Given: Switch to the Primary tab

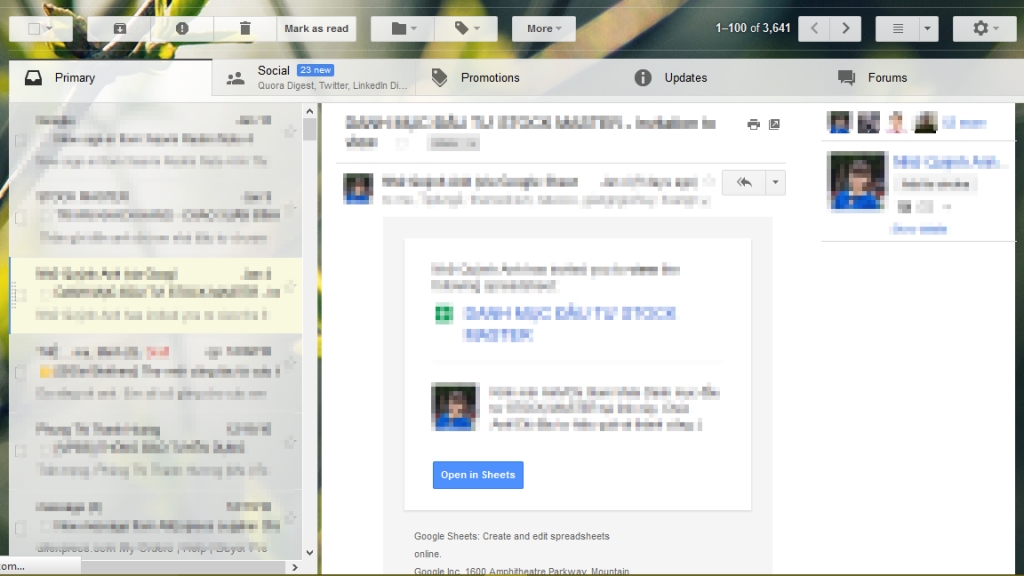Looking at the screenshot, I should click(x=111, y=78).
